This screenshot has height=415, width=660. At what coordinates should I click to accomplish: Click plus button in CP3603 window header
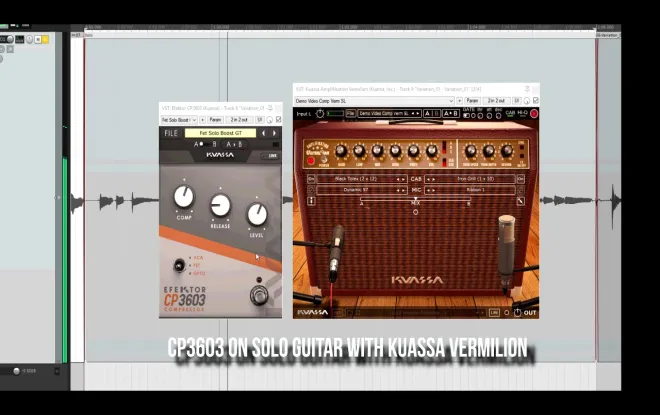[x=202, y=120]
